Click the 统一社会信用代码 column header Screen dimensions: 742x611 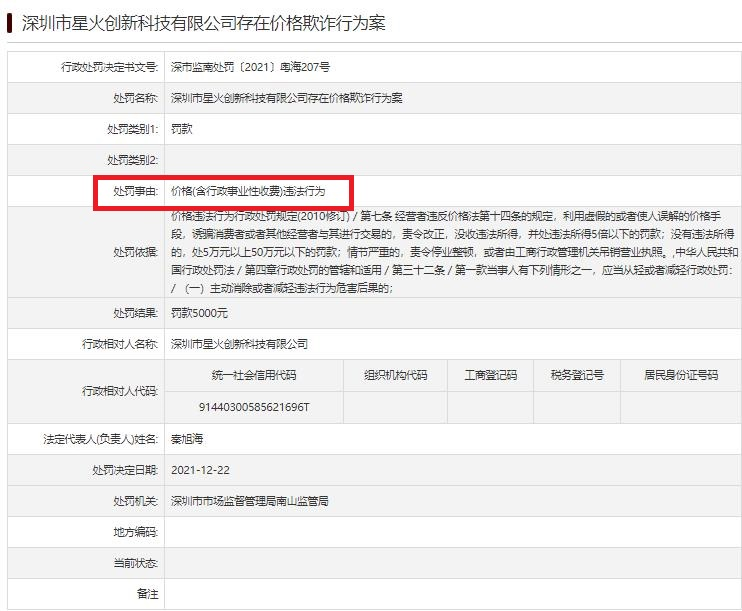[x=254, y=375]
